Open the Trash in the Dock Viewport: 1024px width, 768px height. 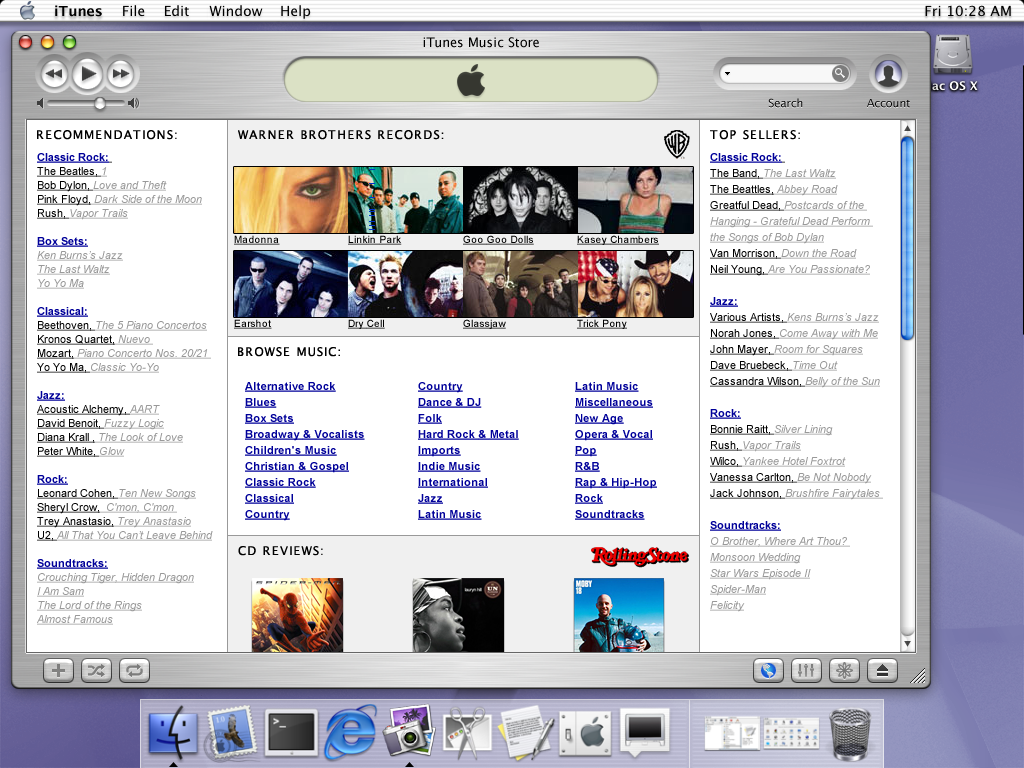point(850,733)
